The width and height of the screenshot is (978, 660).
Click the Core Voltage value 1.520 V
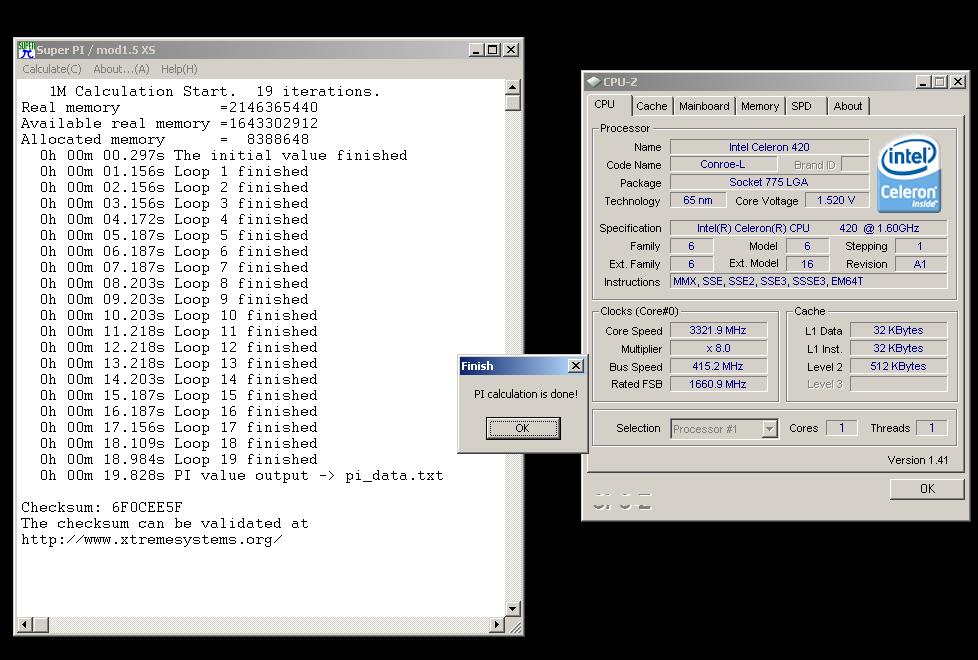click(x=836, y=200)
